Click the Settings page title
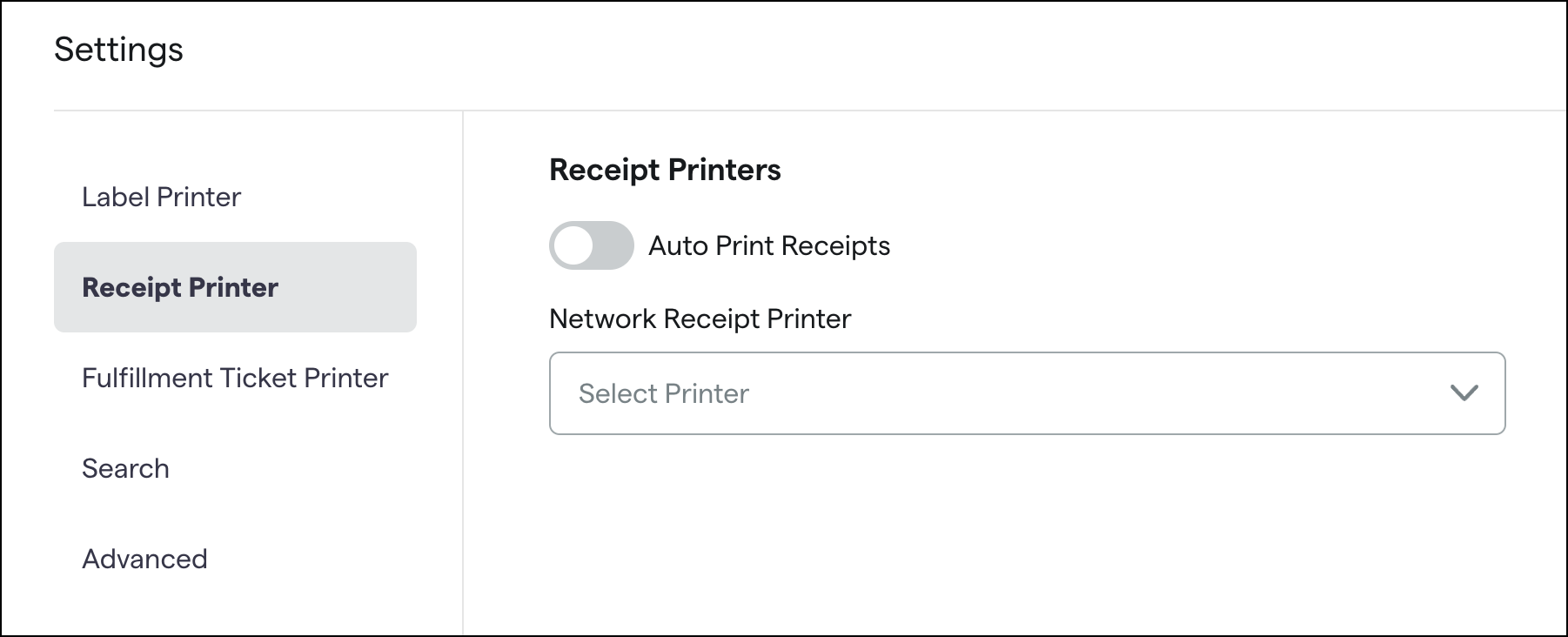Image resolution: width=1568 pixels, height=637 pixels. click(x=119, y=49)
